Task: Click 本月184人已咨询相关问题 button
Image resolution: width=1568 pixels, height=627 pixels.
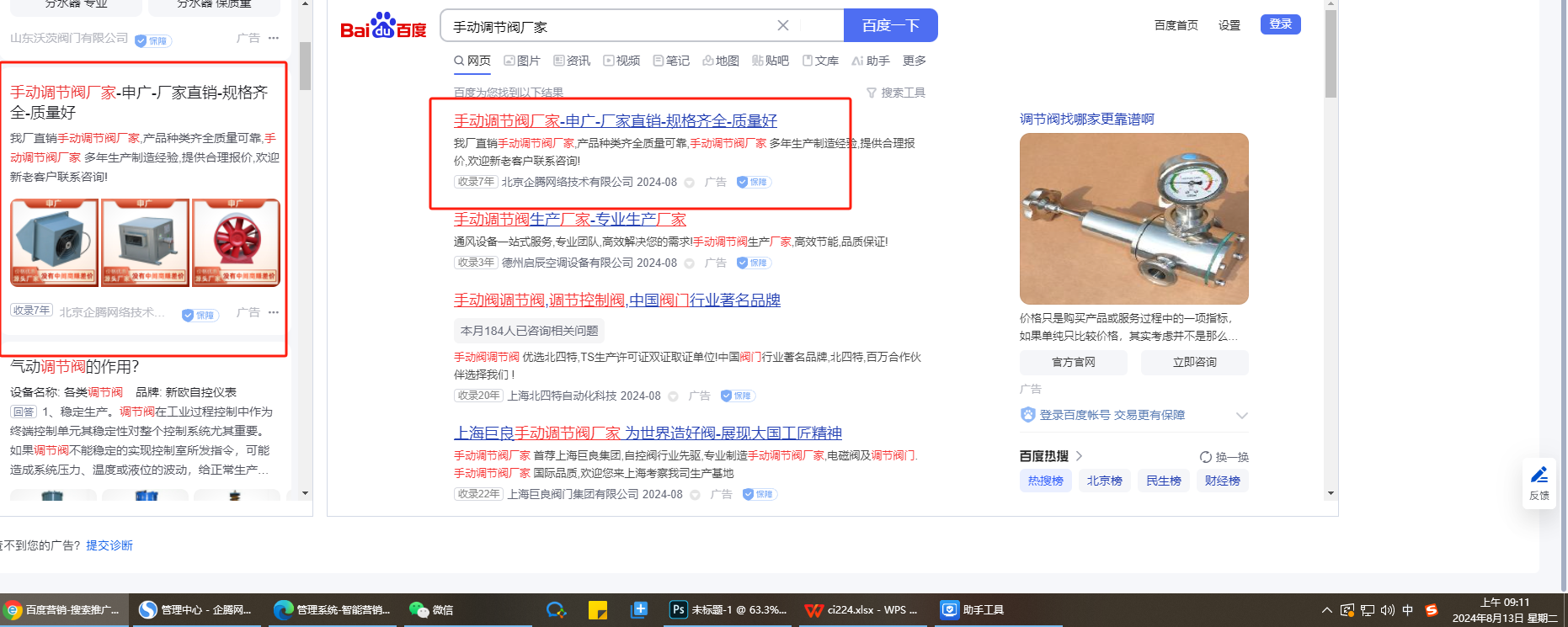Action: click(530, 331)
